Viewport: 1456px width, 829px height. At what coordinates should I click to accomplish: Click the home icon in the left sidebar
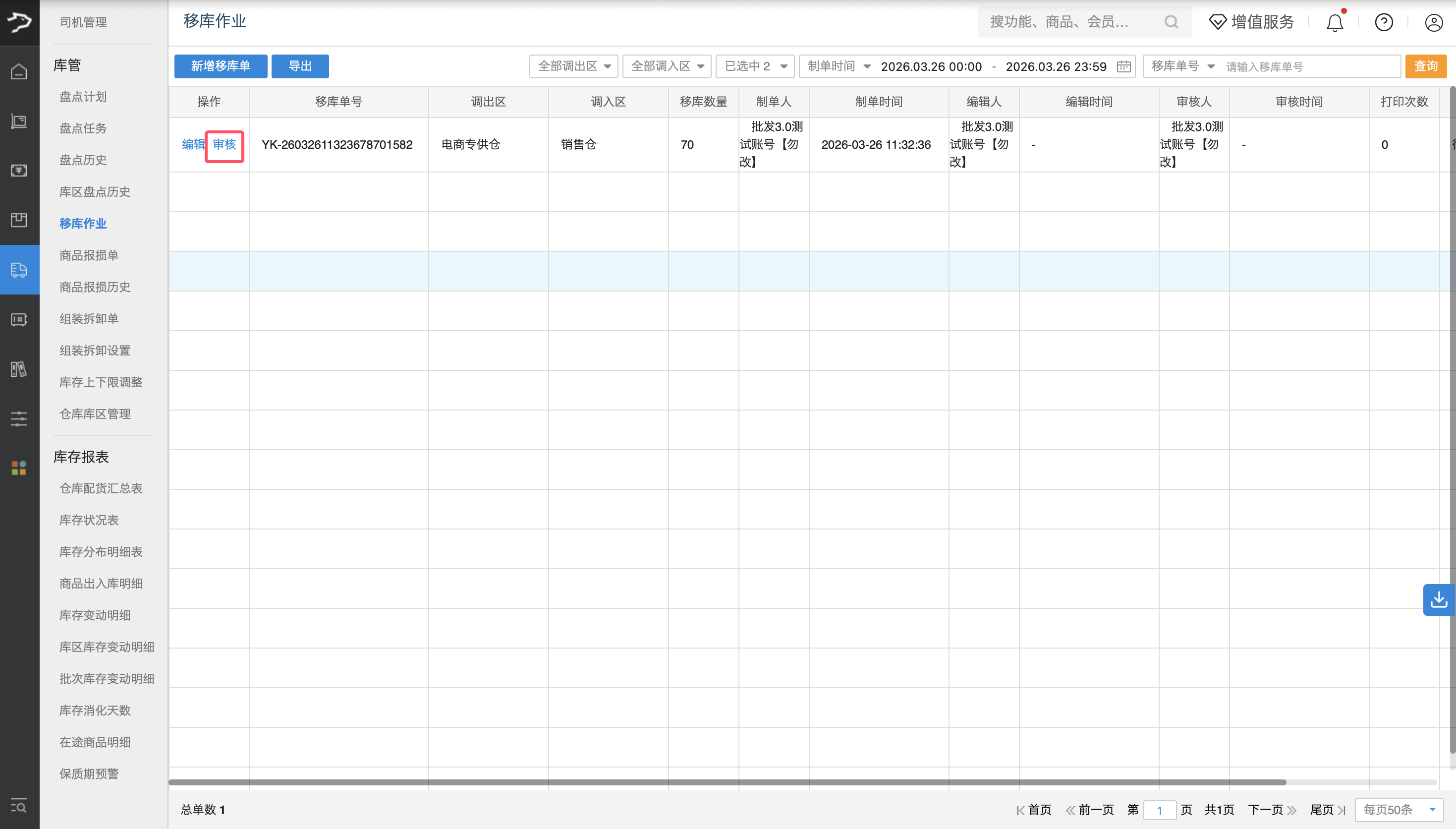coord(19,72)
